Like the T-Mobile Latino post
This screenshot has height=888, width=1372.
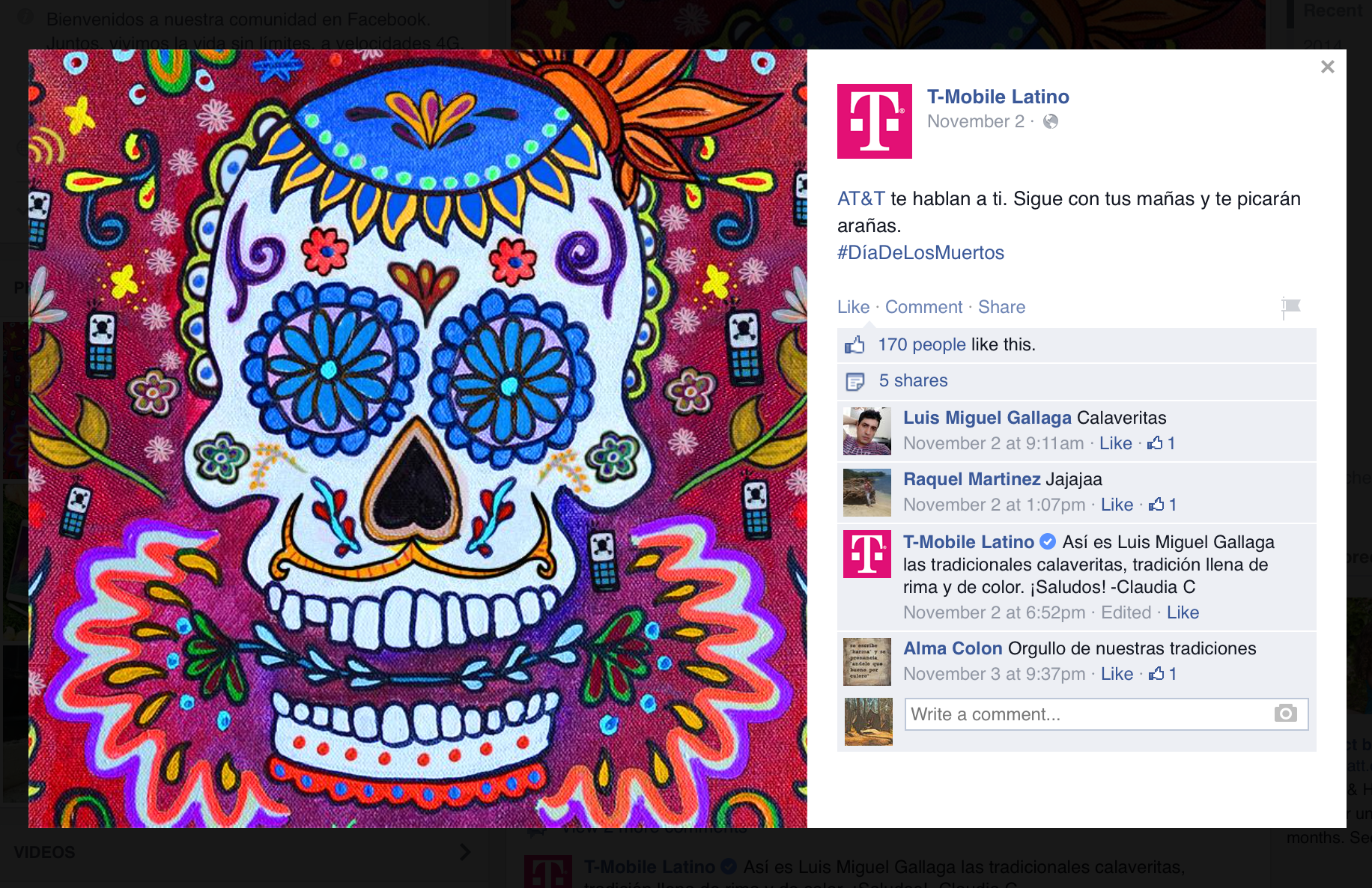(853, 307)
